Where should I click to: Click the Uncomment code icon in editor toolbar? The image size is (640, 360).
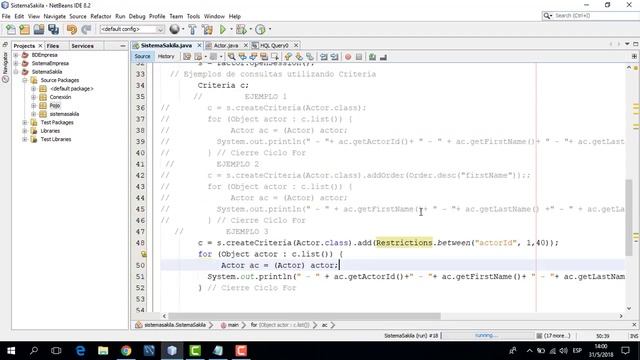(x=383, y=57)
